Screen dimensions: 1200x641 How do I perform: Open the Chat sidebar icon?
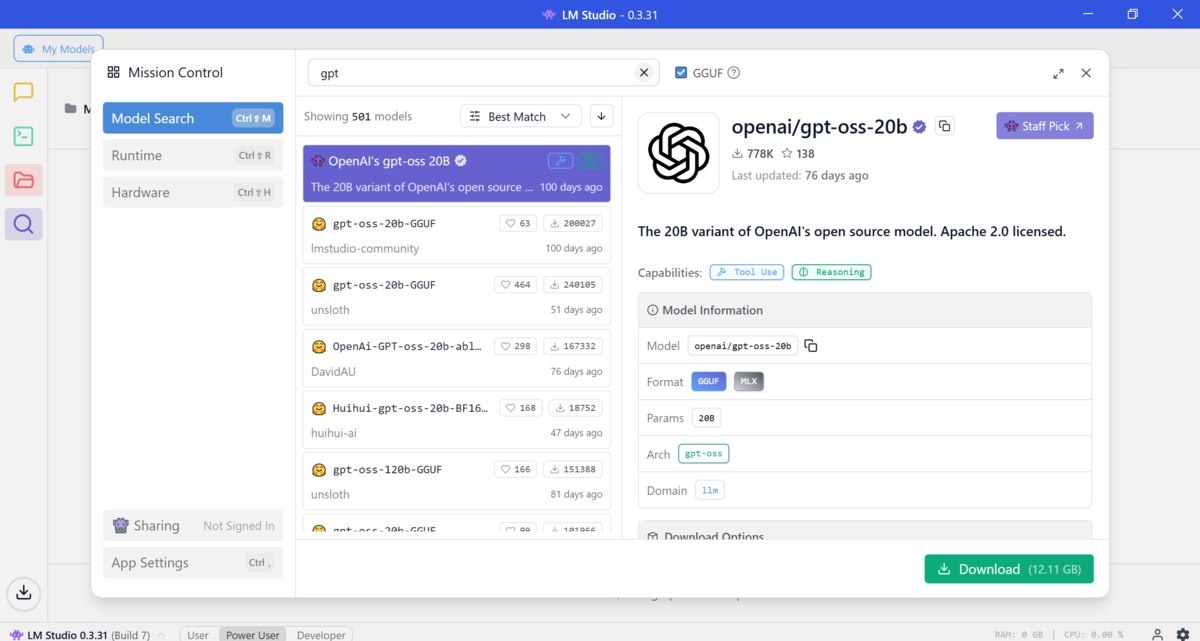pyautogui.click(x=23, y=93)
